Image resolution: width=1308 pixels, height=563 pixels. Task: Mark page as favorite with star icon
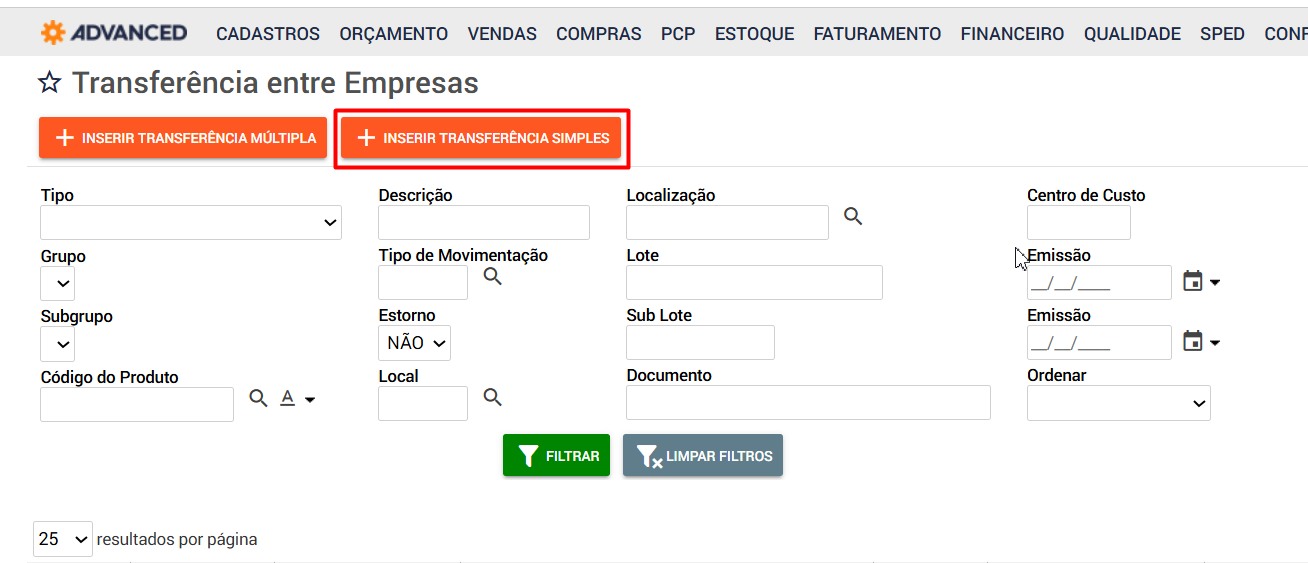(49, 83)
